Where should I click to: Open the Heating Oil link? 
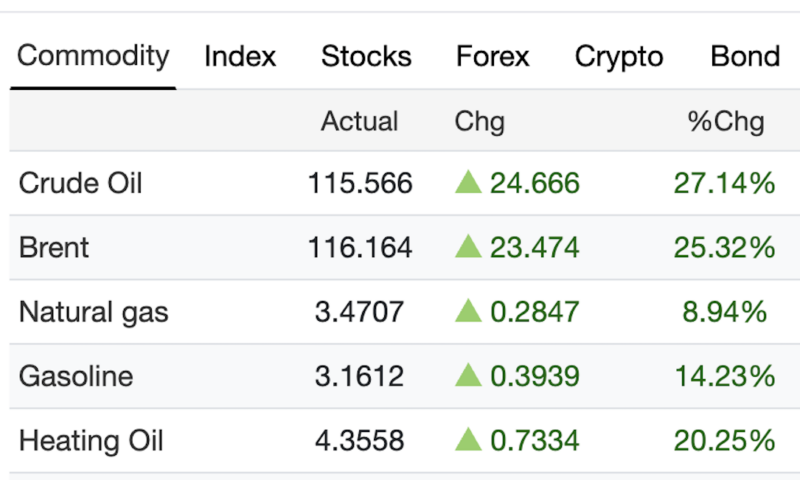91,441
